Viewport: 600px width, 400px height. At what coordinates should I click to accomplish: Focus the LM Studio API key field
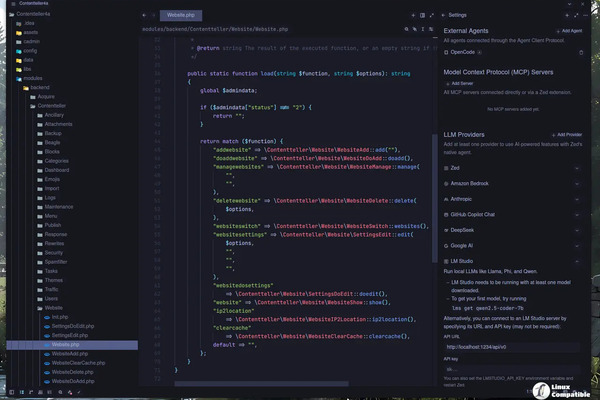click(x=511, y=369)
